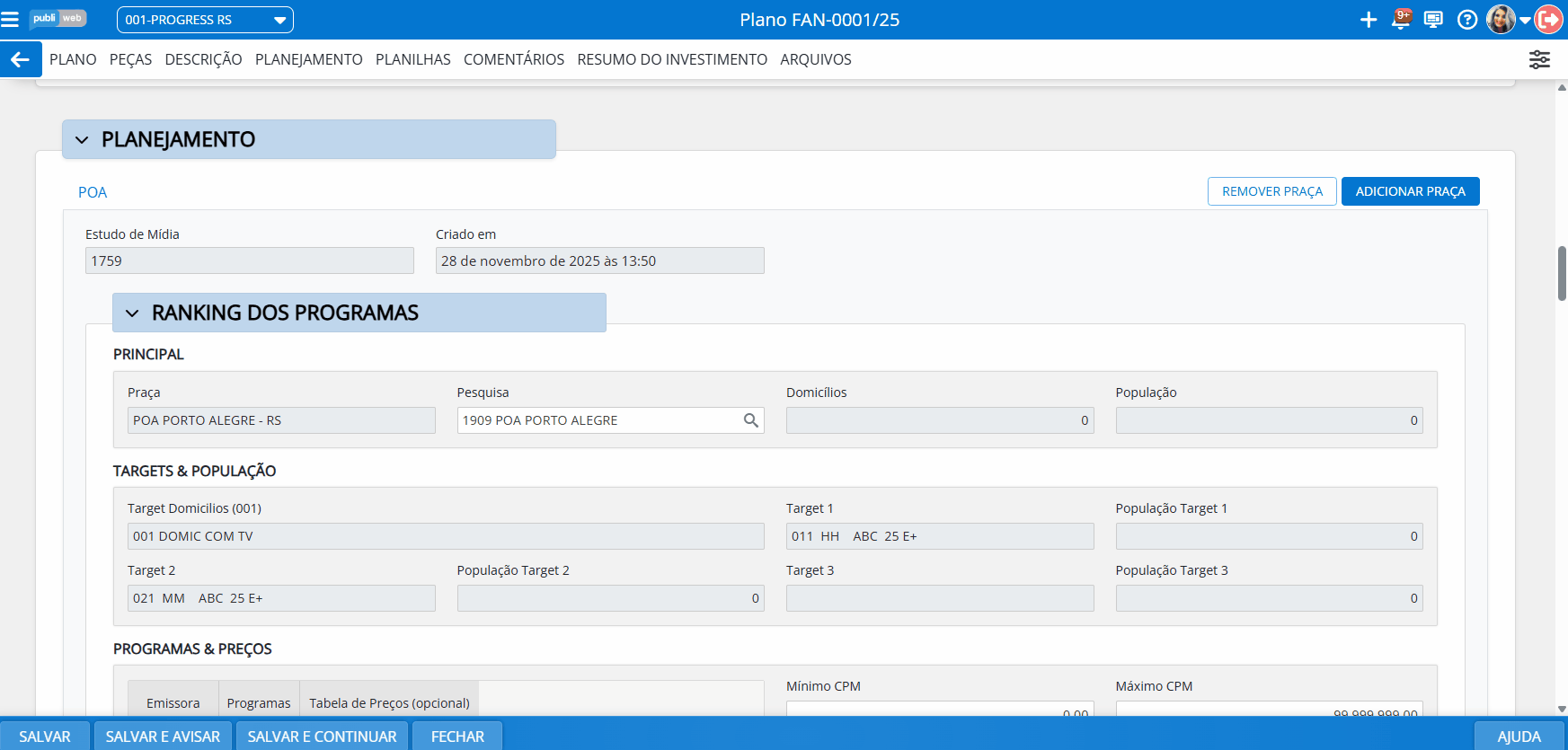This screenshot has width=1568, height=750.
Task: Click the back arrow button
Action: [x=21, y=59]
